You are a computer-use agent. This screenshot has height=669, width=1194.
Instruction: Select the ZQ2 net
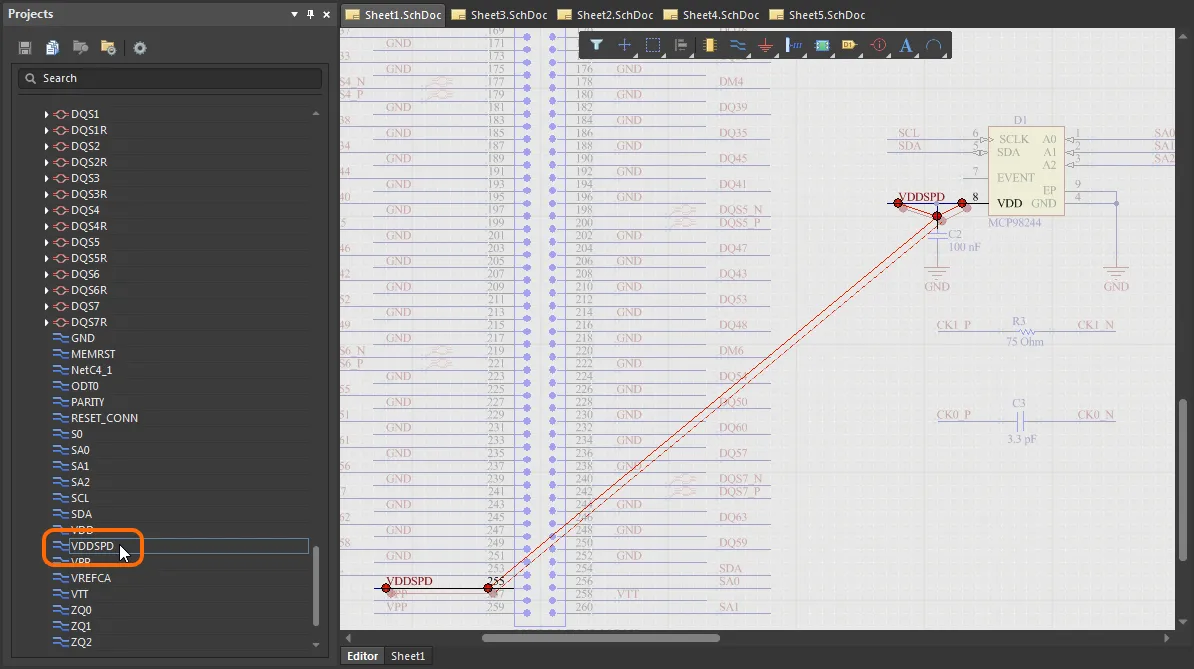(x=81, y=642)
